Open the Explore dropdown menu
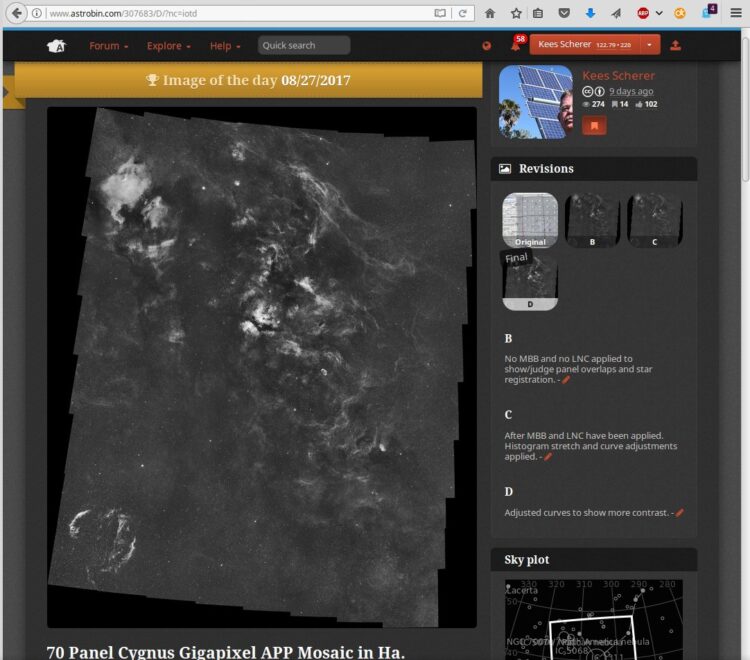 click(169, 46)
